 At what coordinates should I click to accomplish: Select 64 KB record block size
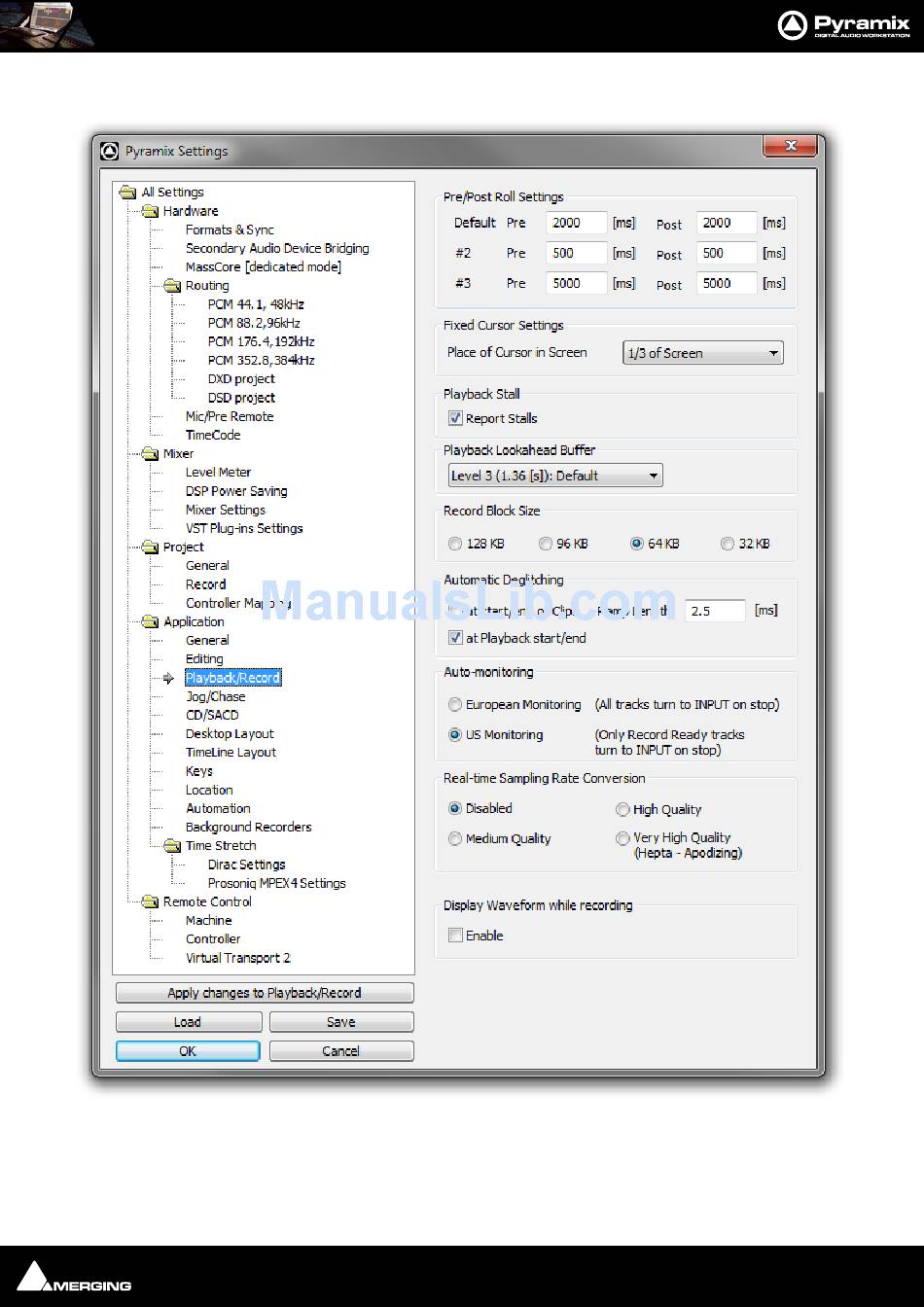[x=637, y=544]
